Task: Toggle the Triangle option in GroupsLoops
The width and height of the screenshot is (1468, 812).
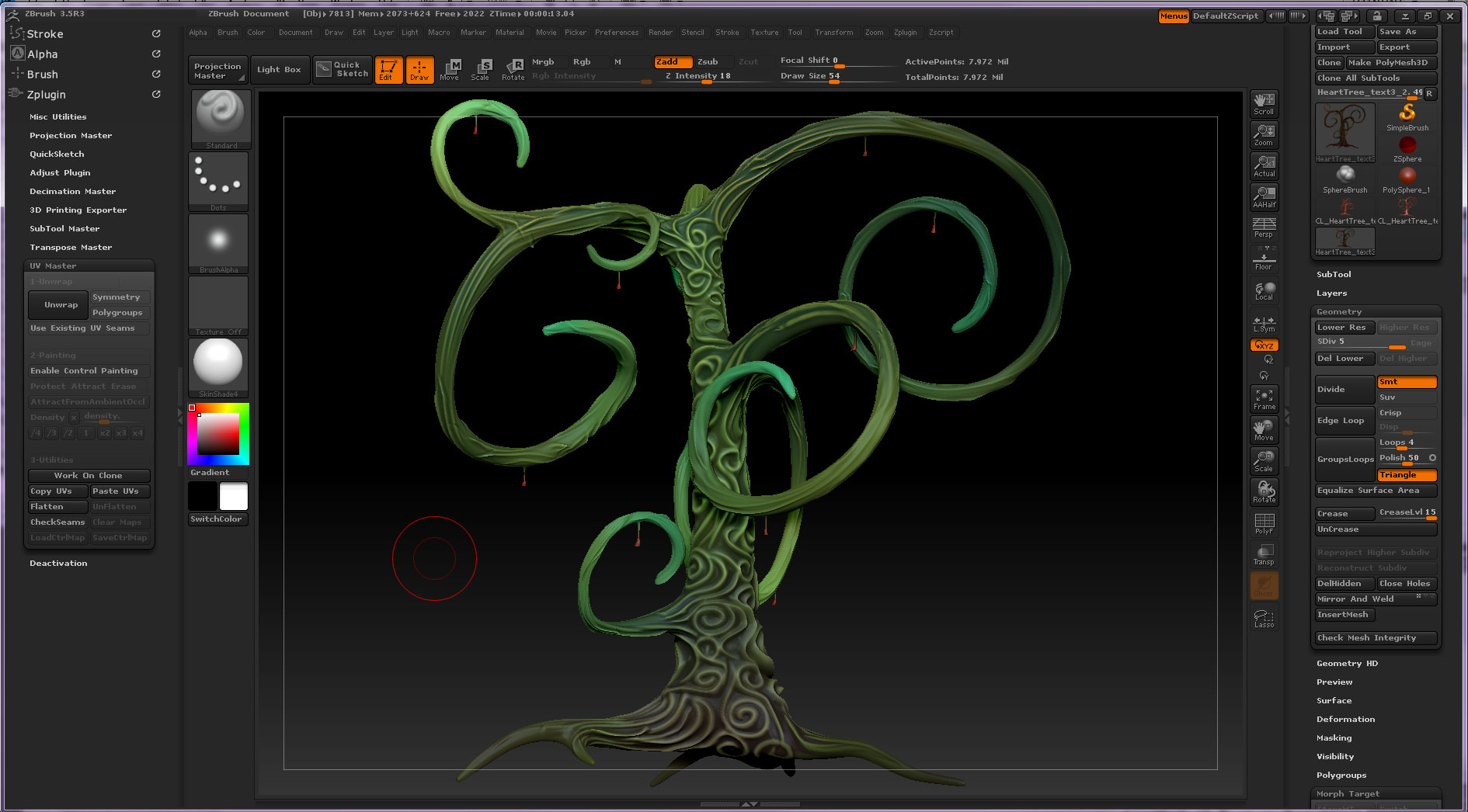Action: pos(1407,475)
